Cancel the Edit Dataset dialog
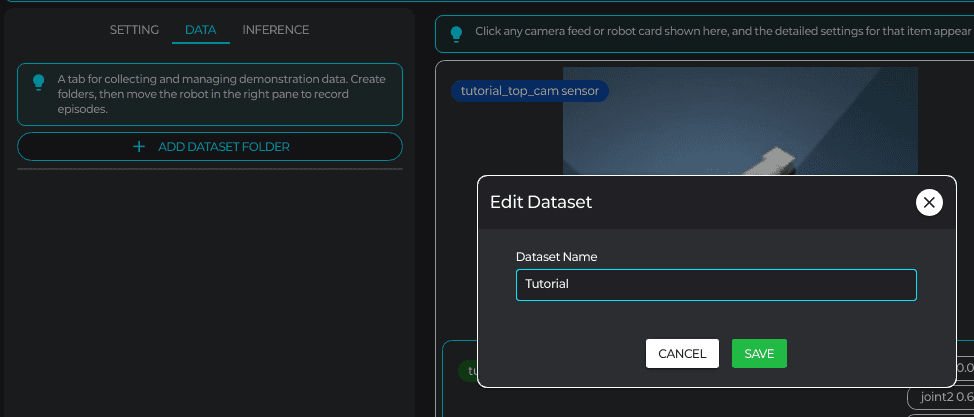The width and height of the screenshot is (974, 417). pyautogui.click(x=682, y=354)
